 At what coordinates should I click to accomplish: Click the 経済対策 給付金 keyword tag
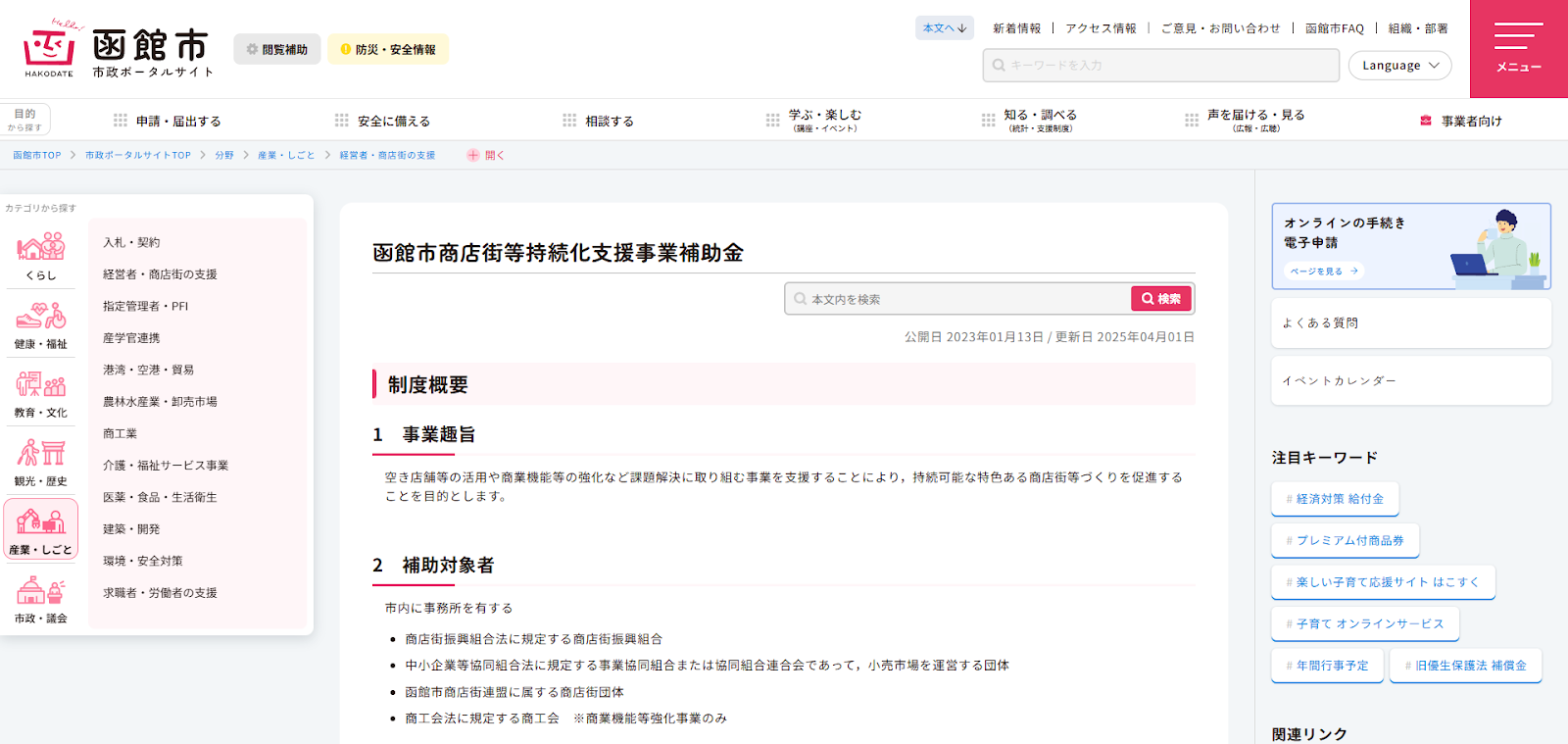click(1335, 499)
